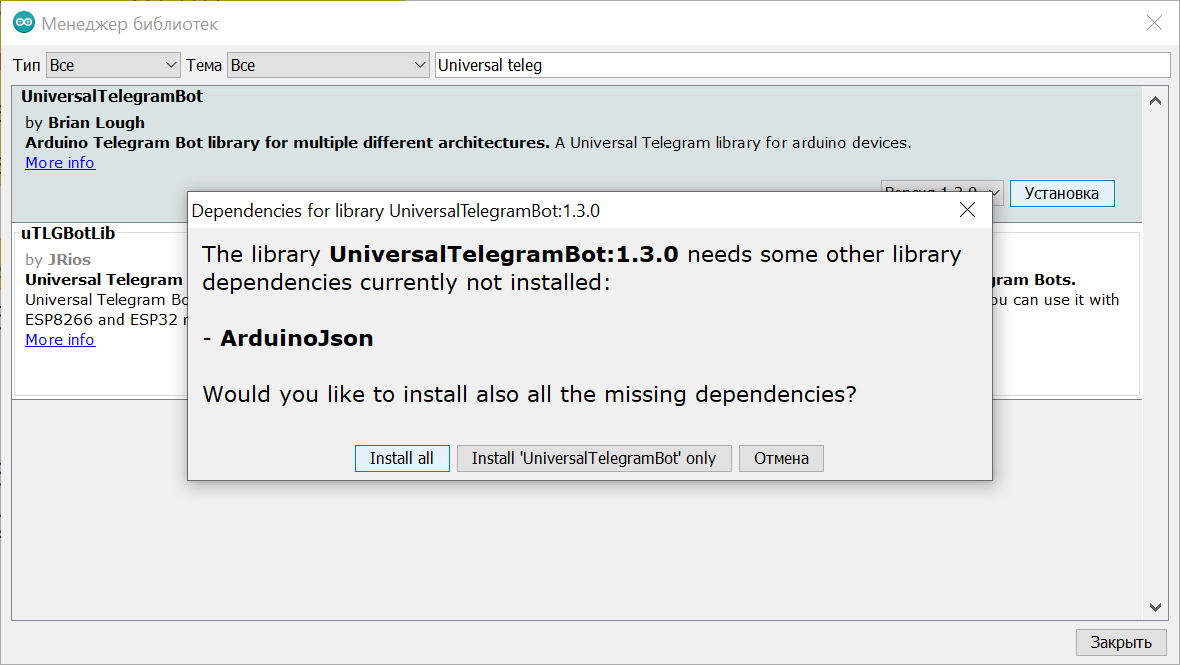Click the ArduinoJson dependency name
This screenshot has width=1180, height=665.
pos(297,339)
